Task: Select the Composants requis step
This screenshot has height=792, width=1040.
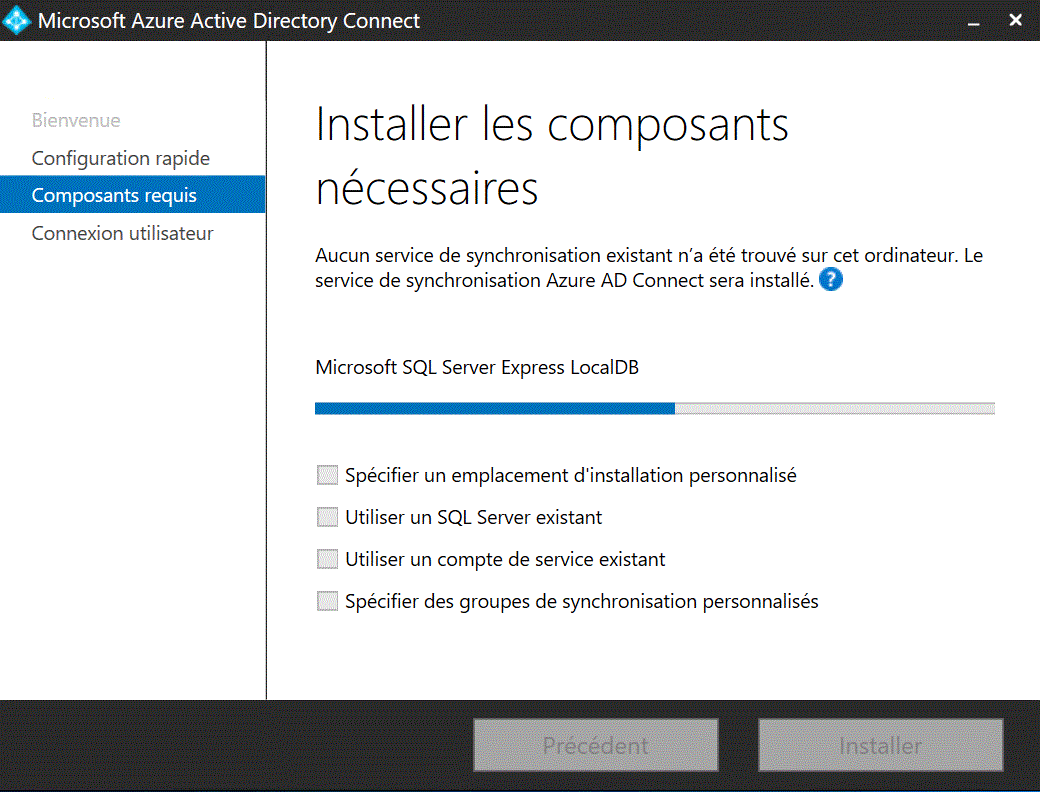Action: click(133, 194)
